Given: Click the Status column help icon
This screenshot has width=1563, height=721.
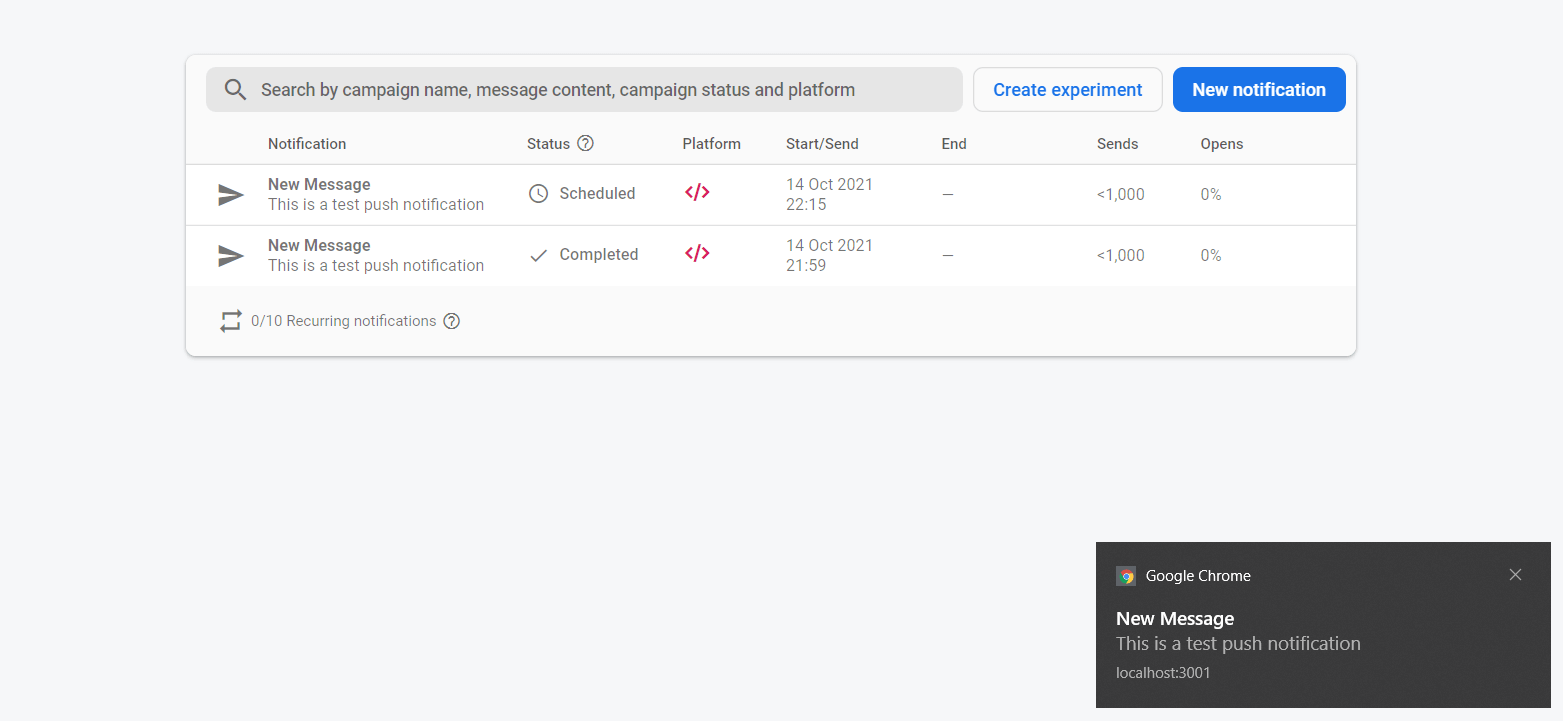Looking at the screenshot, I should coord(586,143).
